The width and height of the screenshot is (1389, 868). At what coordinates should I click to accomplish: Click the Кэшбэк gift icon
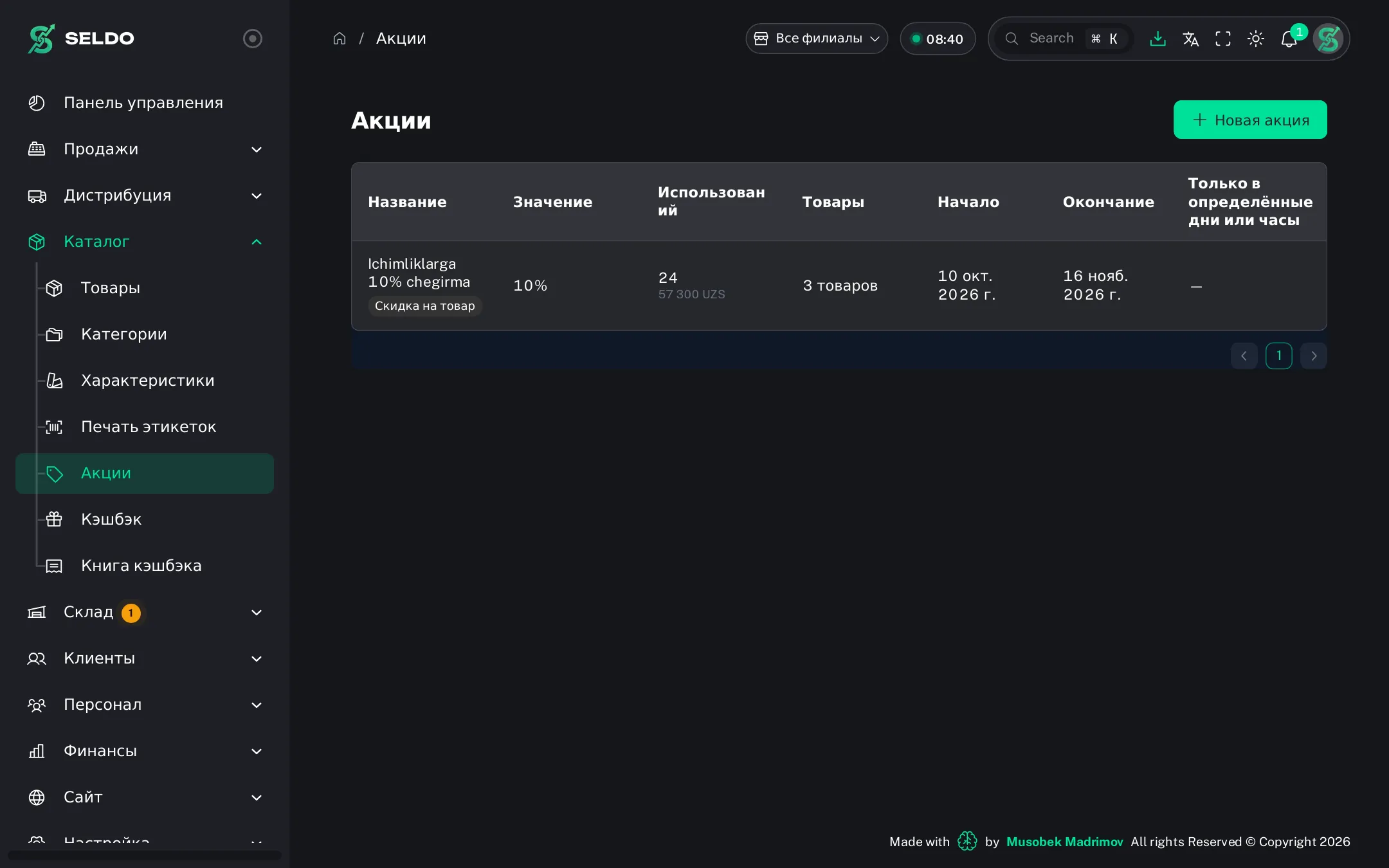[55, 520]
